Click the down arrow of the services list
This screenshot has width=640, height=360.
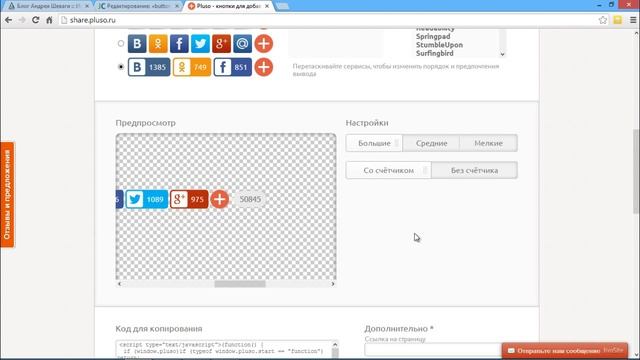(x=502, y=54)
